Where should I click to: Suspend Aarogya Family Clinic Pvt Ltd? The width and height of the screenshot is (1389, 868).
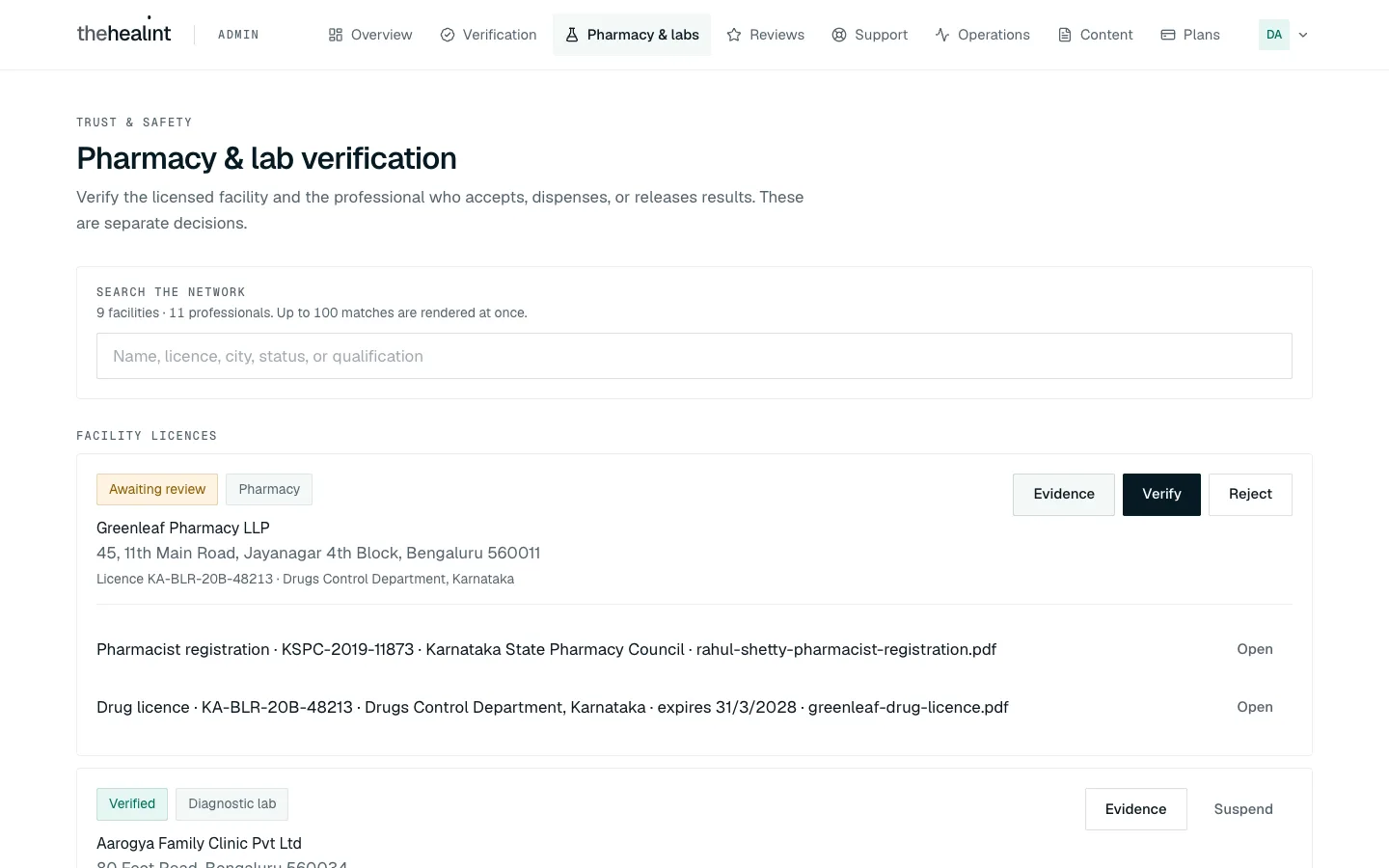pos(1243,809)
